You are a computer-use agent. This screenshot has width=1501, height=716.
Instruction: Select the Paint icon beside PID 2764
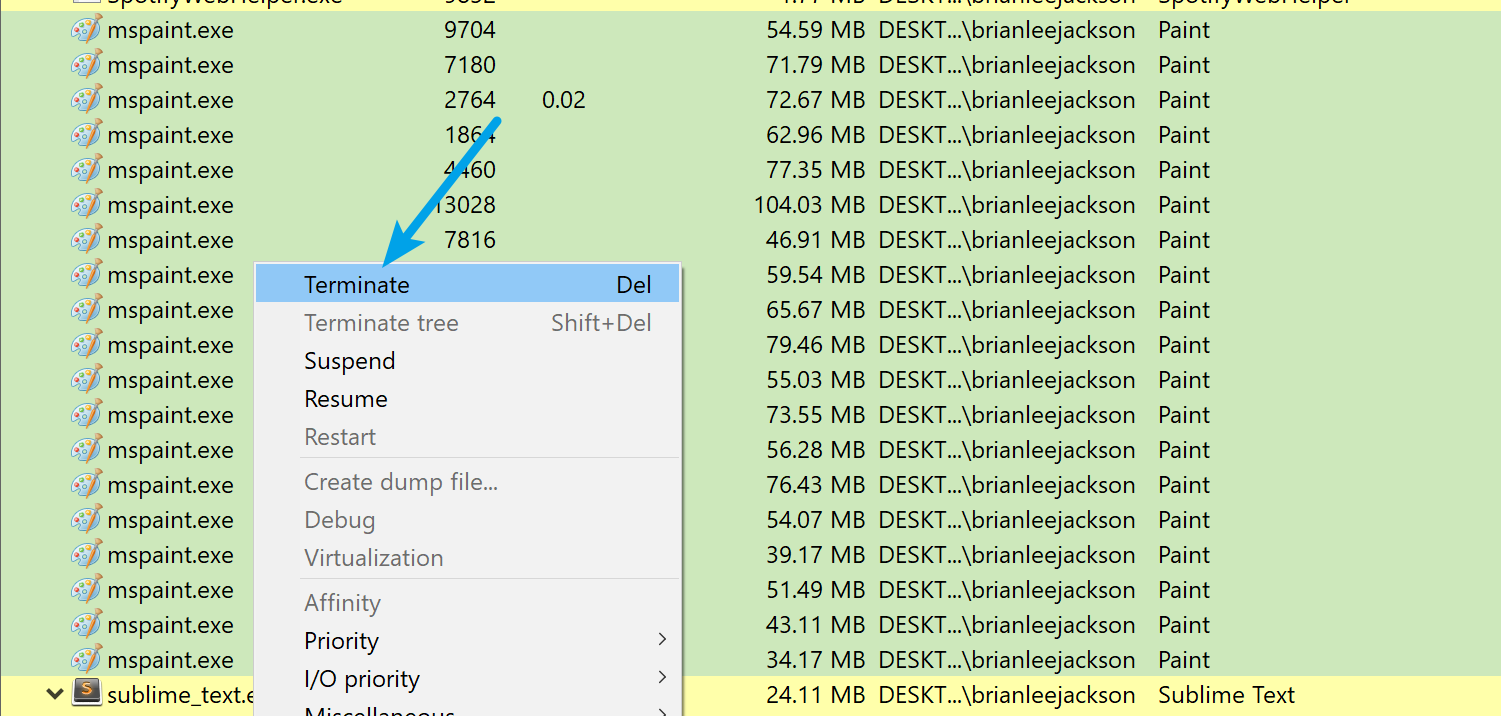87,100
